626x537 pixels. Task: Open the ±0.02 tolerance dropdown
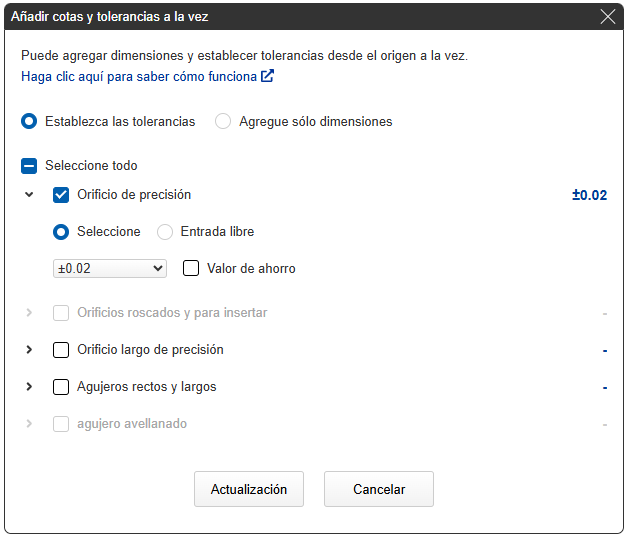tap(110, 268)
